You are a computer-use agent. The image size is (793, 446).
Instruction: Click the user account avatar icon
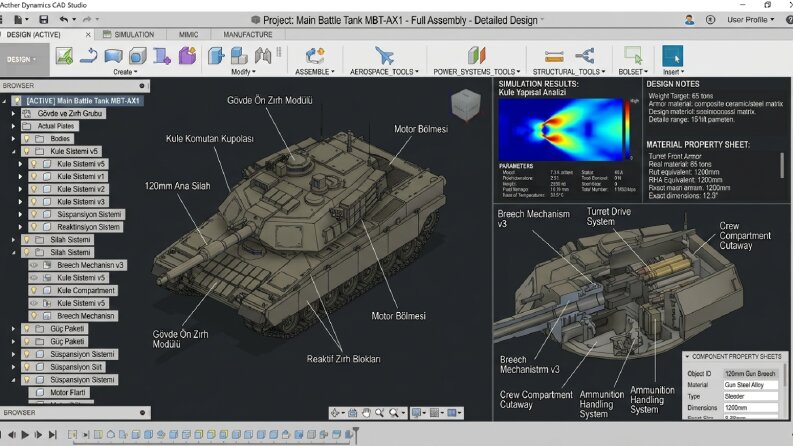(689, 20)
